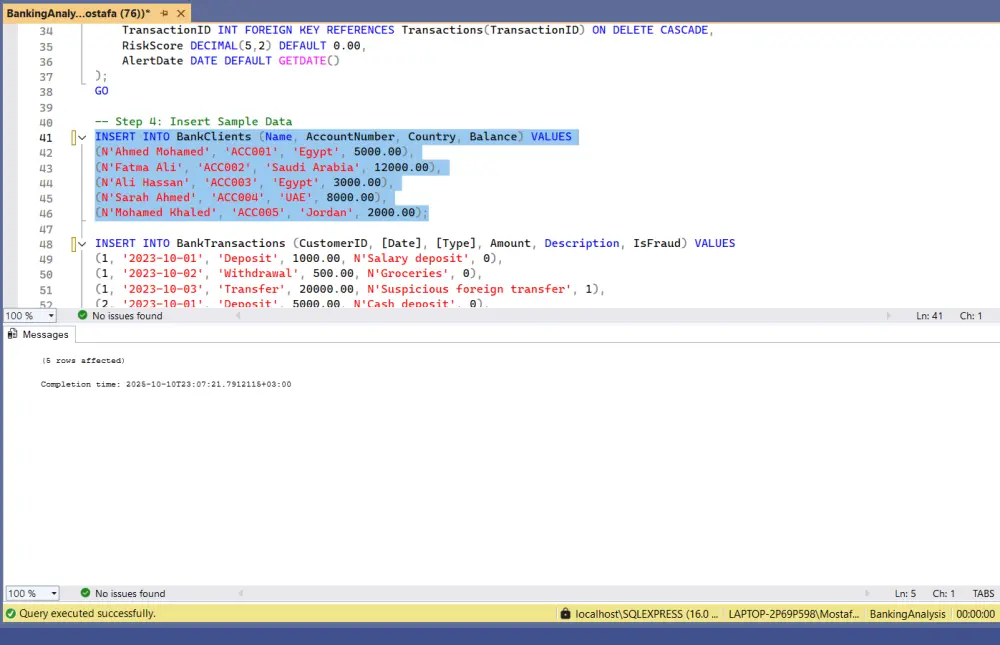Collapse the INSERT INTO BankTransactions block
The width and height of the screenshot is (1000, 645).
82,244
